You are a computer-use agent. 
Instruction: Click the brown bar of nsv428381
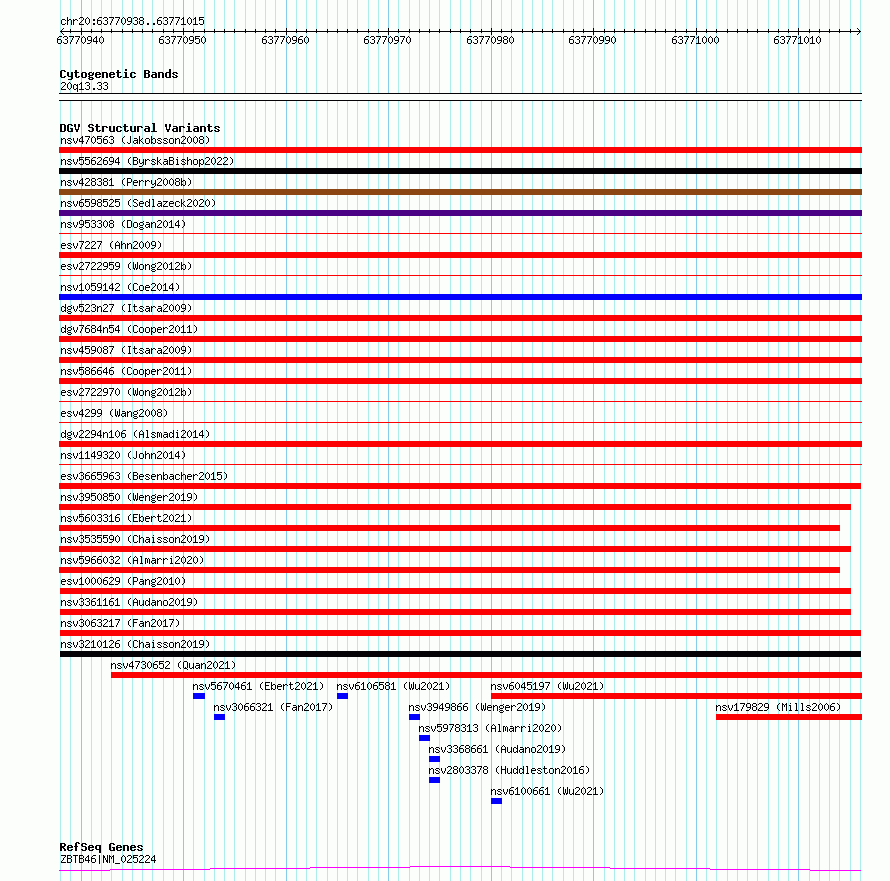(460, 192)
